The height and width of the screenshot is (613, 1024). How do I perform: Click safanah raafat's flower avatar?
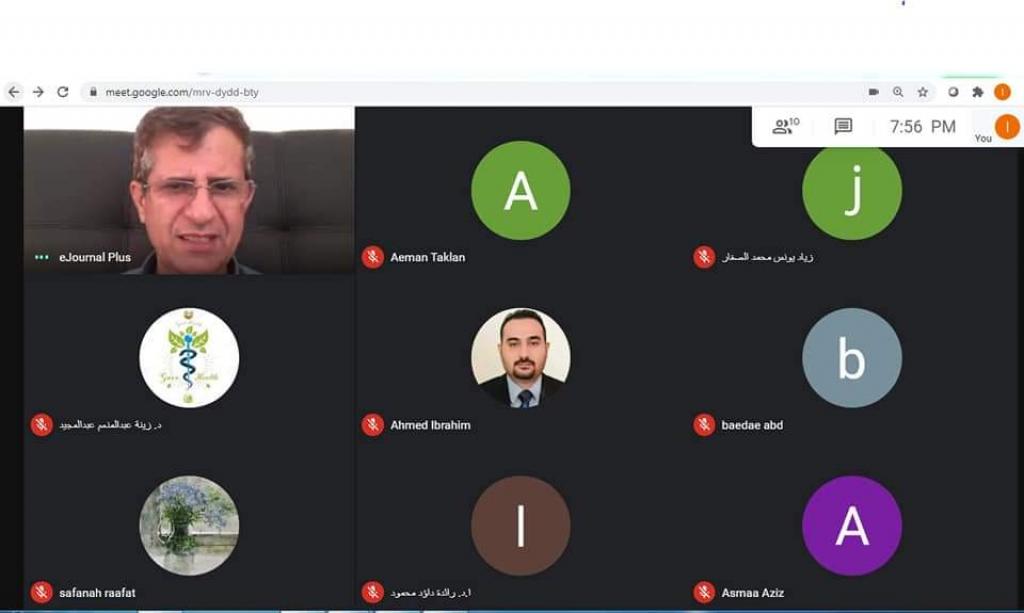click(x=189, y=526)
